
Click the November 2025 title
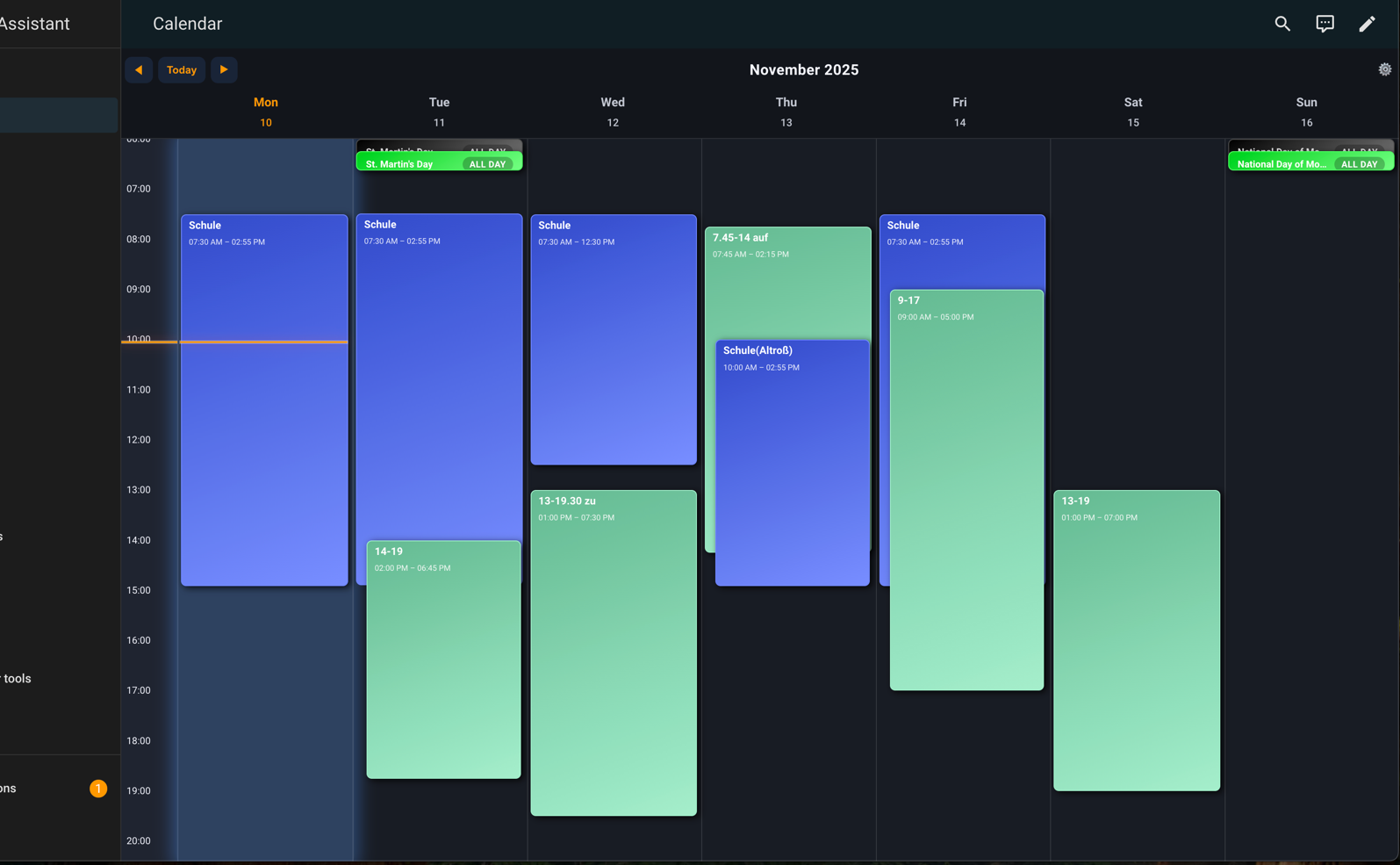pos(804,70)
